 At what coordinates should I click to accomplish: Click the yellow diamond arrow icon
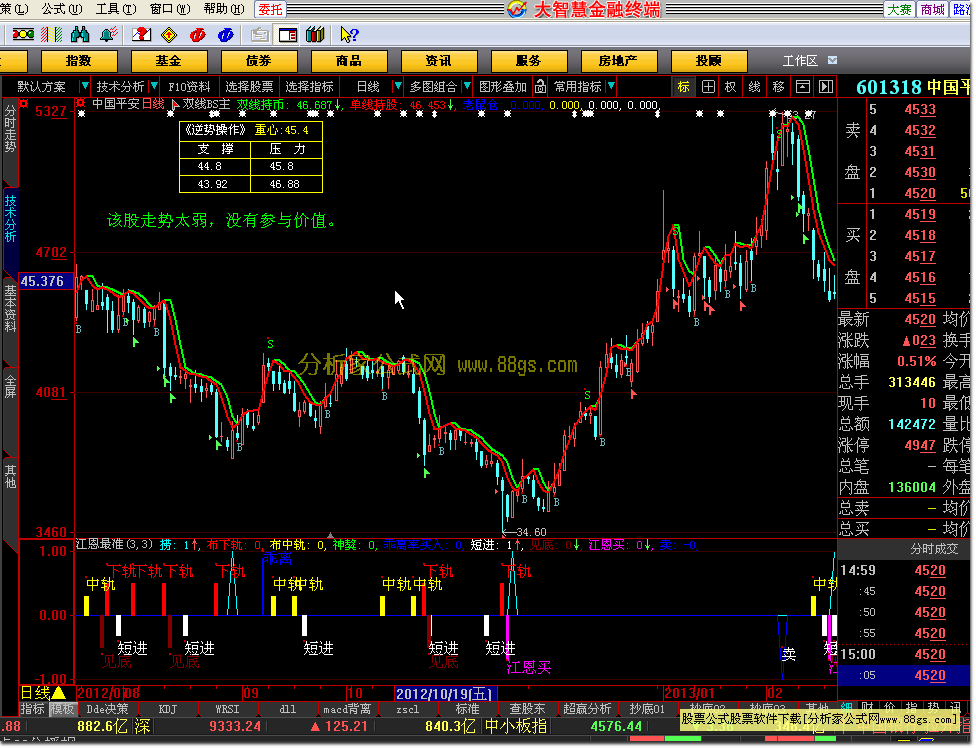pyautogui.click(x=169, y=35)
